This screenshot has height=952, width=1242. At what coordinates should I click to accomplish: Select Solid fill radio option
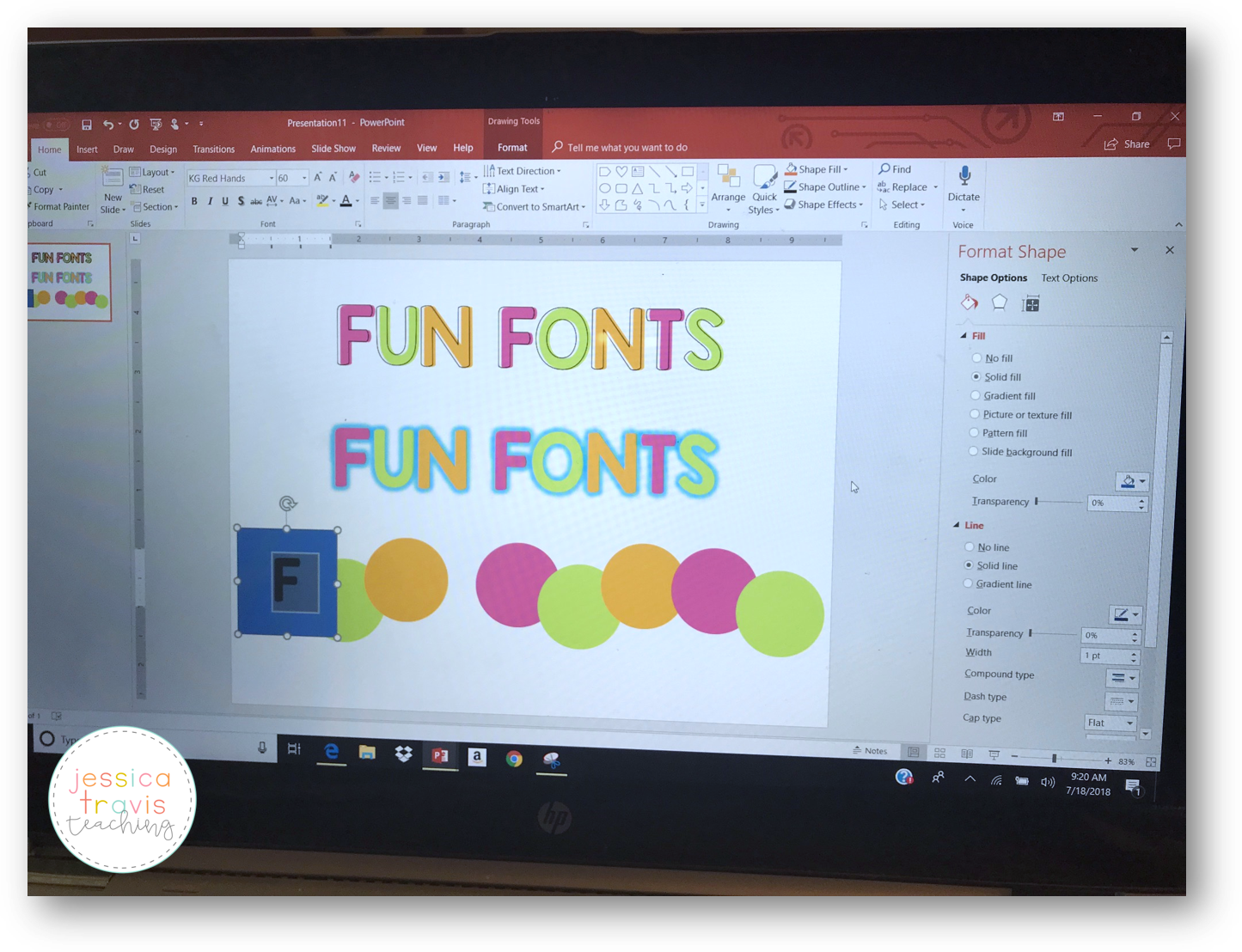pyautogui.click(x=976, y=376)
